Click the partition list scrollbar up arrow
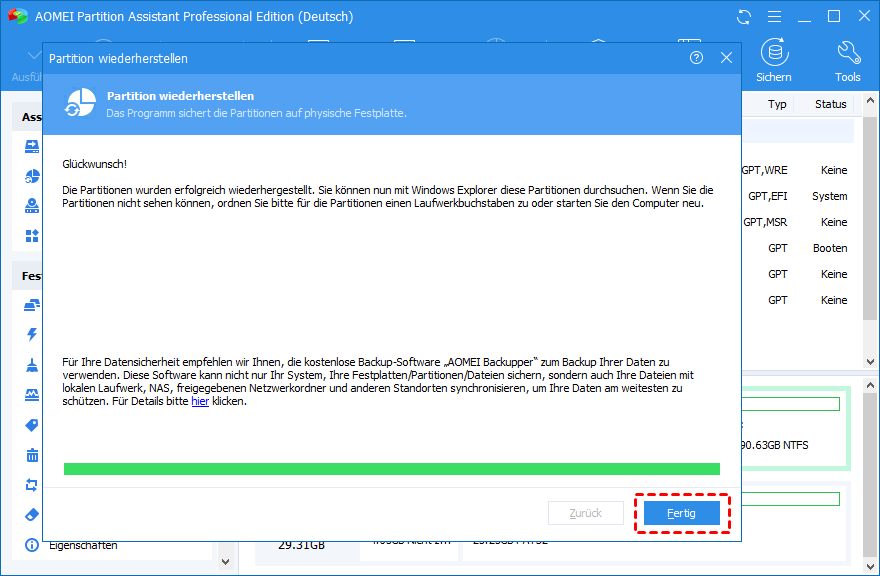880x576 pixels. (x=870, y=100)
